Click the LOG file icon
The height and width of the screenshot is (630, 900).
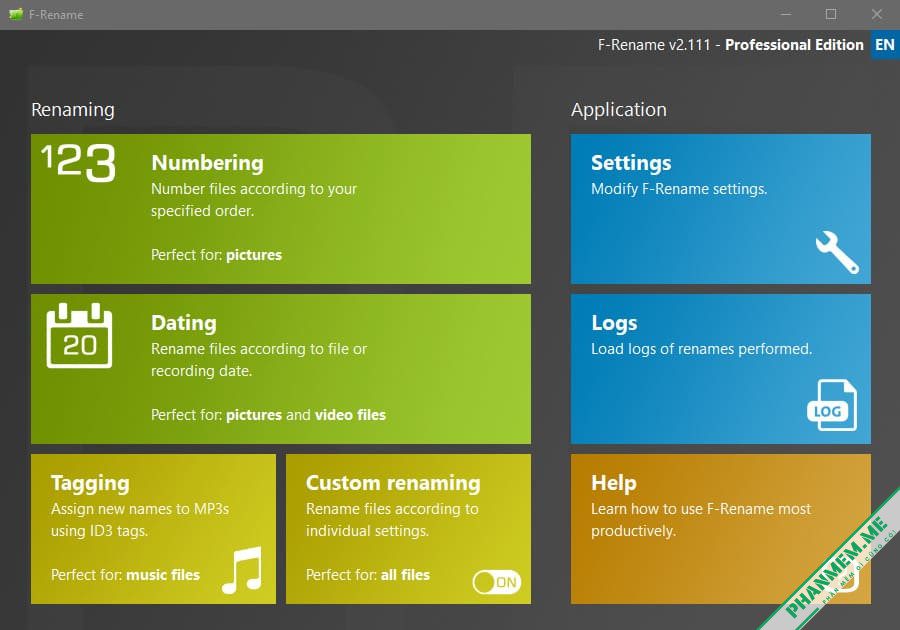(832, 405)
